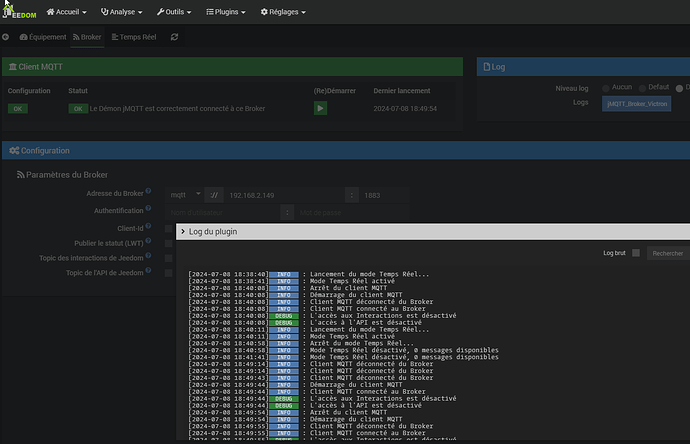Switch to the Temps Réel tab
The height and width of the screenshot is (444, 690).
tap(134, 37)
